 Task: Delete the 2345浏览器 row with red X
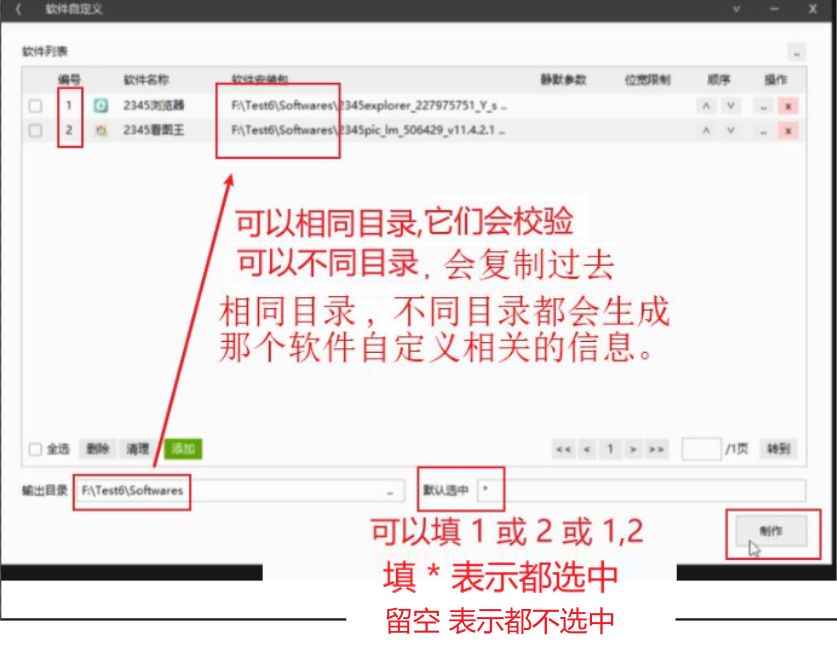click(788, 106)
